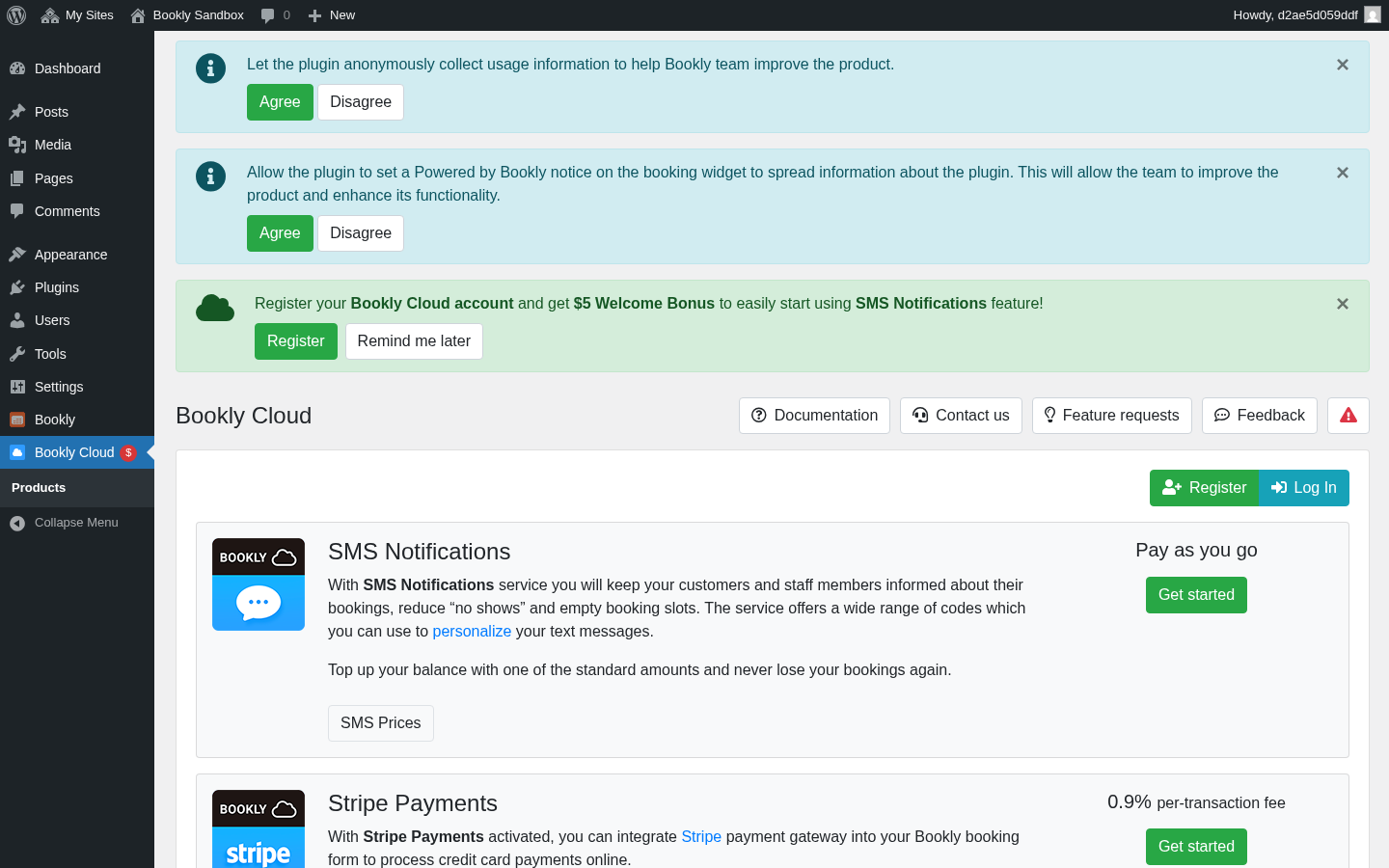The height and width of the screenshot is (868, 1389).
Task: Dismiss the usage information notice
Action: point(1343,65)
